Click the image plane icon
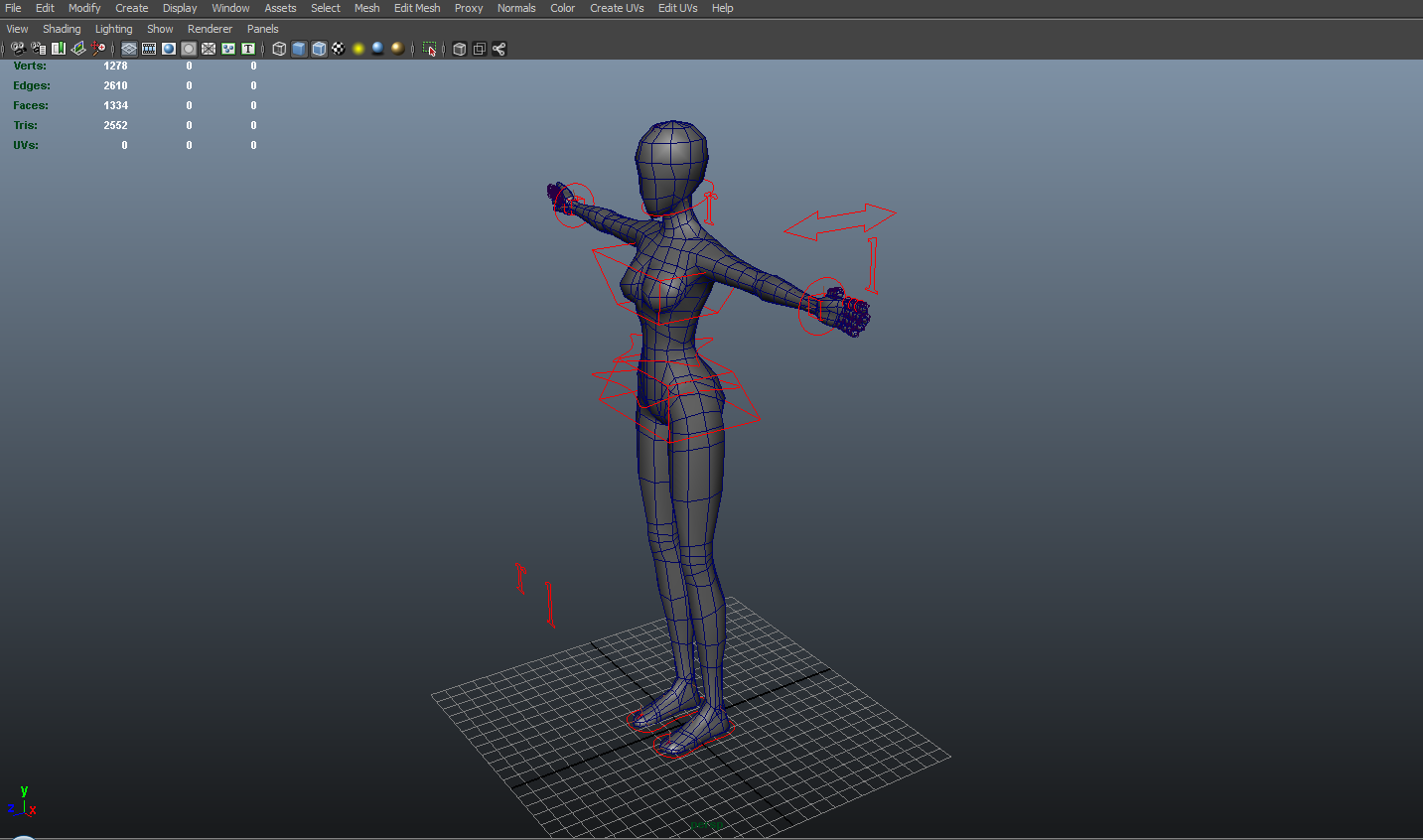The image size is (1423, 840). (x=78, y=48)
